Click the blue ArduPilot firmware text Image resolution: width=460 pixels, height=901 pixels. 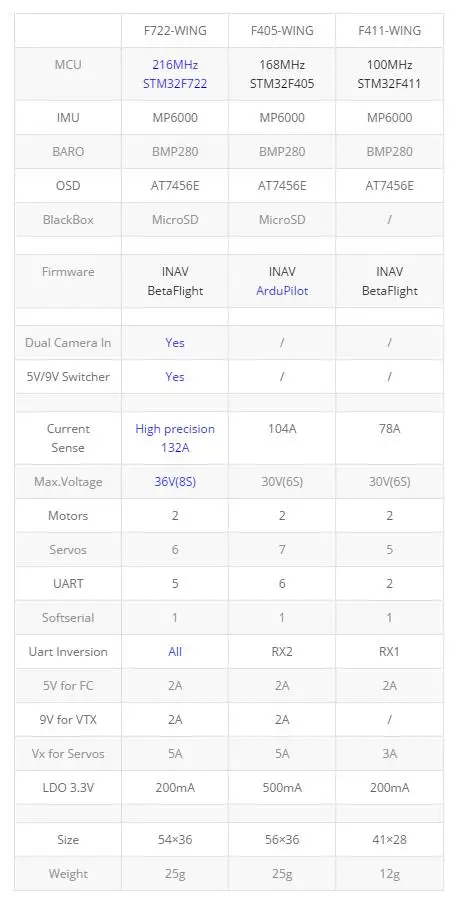[282, 291]
